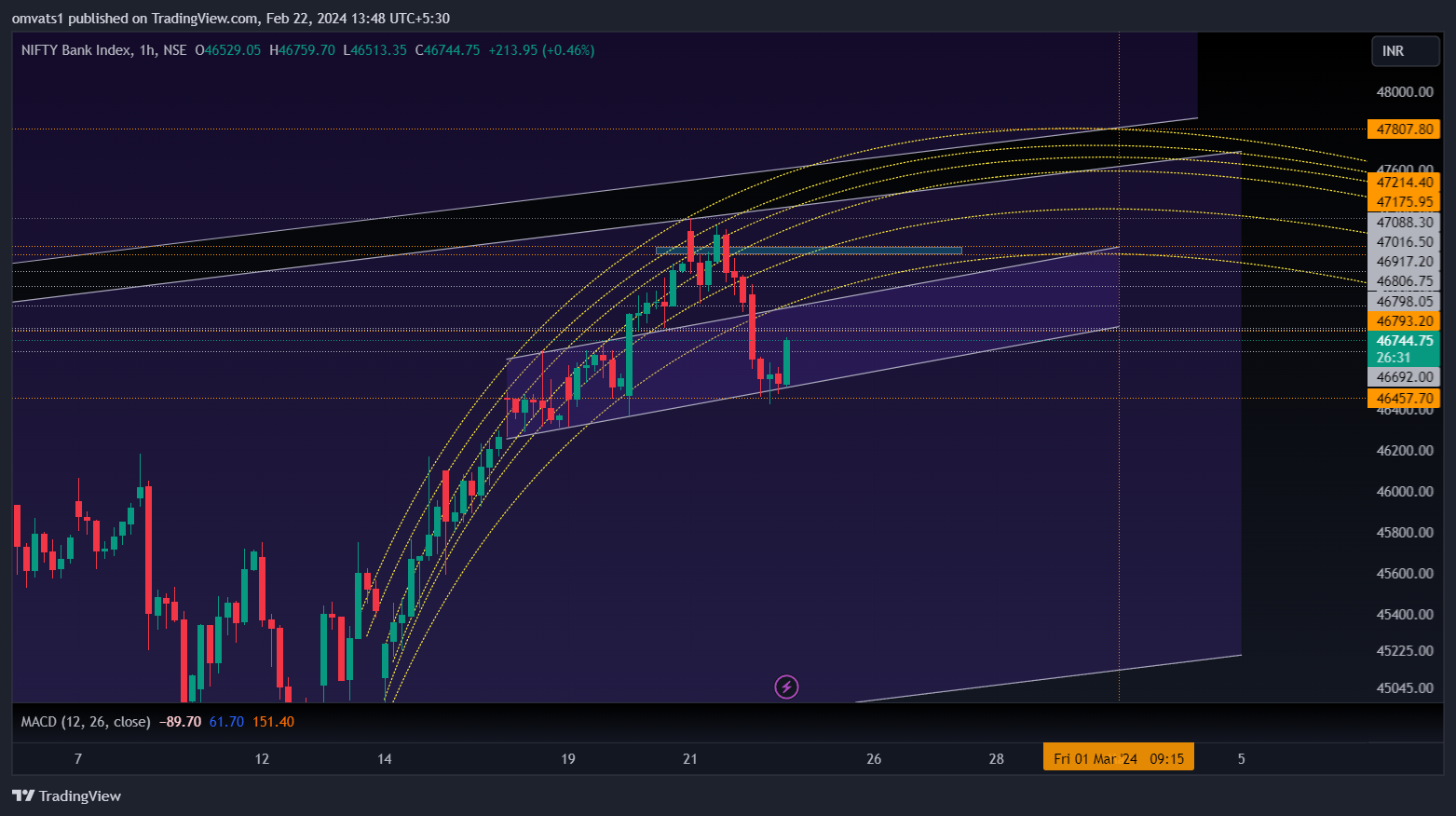The height and width of the screenshot is (816, 1456).
Task: Click the 45400.00 axis value
Action: [1404, 615]
